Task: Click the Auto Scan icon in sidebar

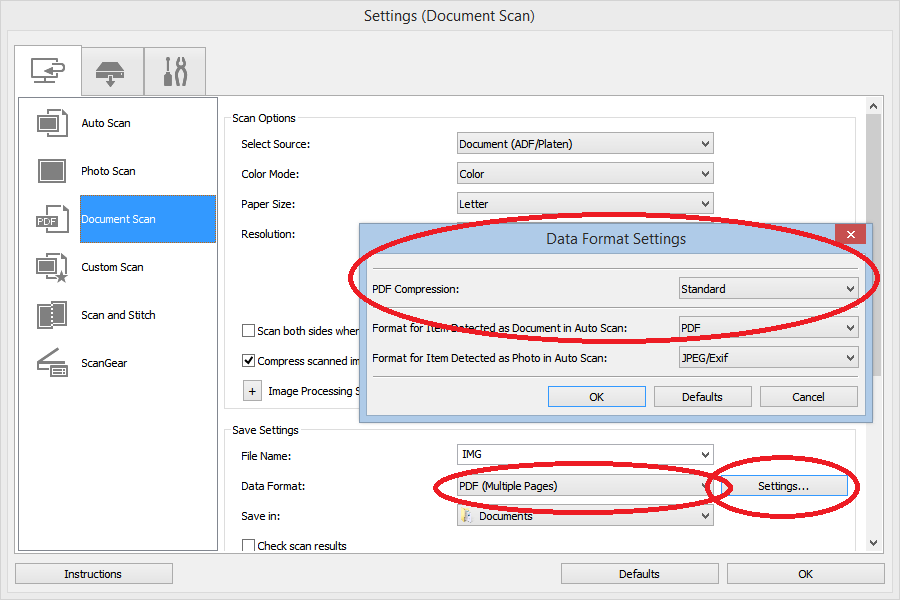Action: pyautogui.click(x=52, y=123)
